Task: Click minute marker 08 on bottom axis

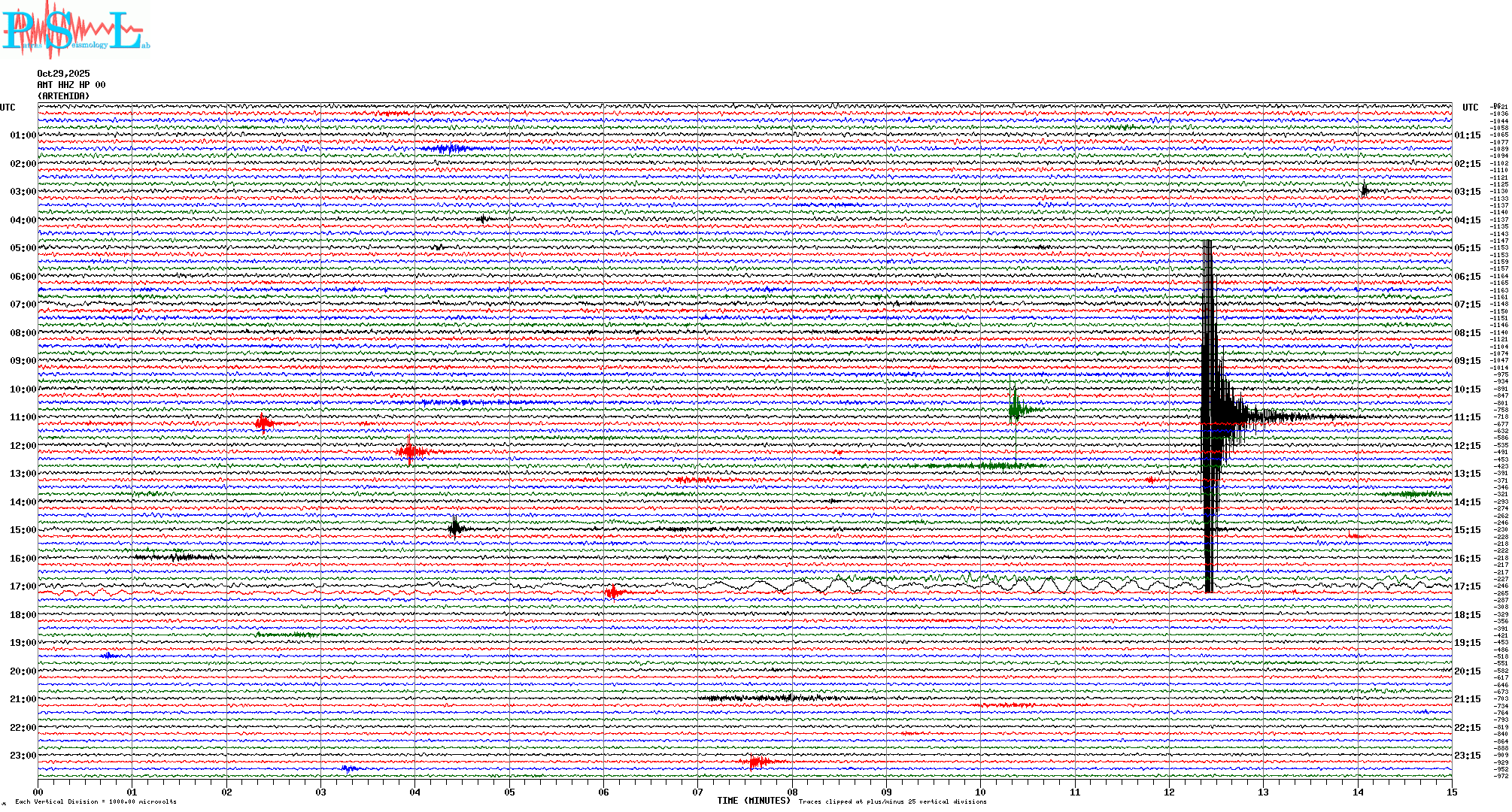Action: click(792, 792)
